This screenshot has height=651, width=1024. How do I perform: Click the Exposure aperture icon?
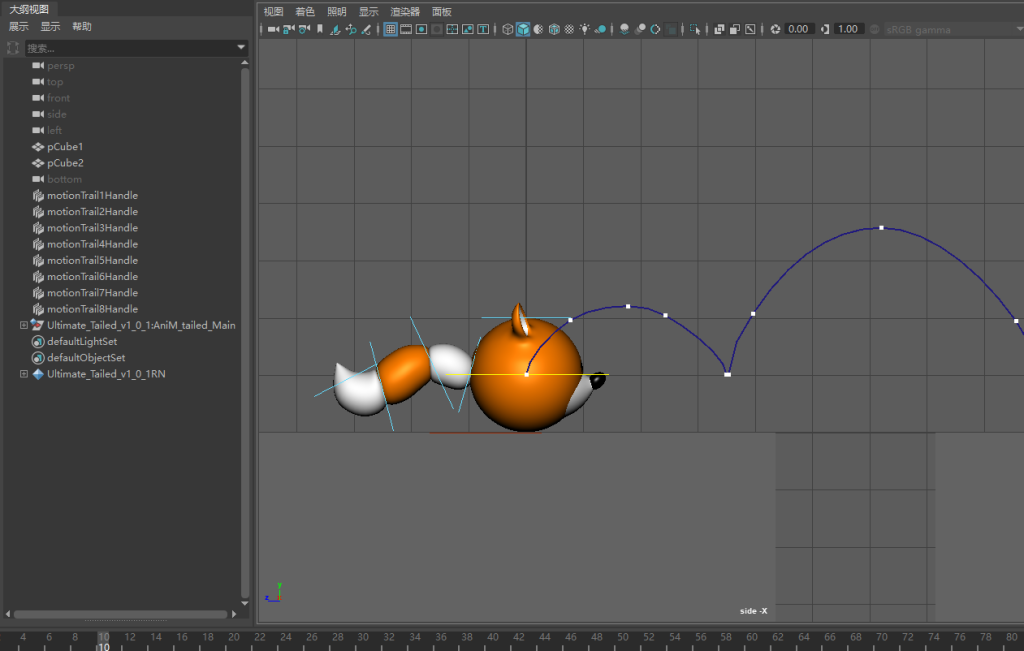tap(775, 29)
